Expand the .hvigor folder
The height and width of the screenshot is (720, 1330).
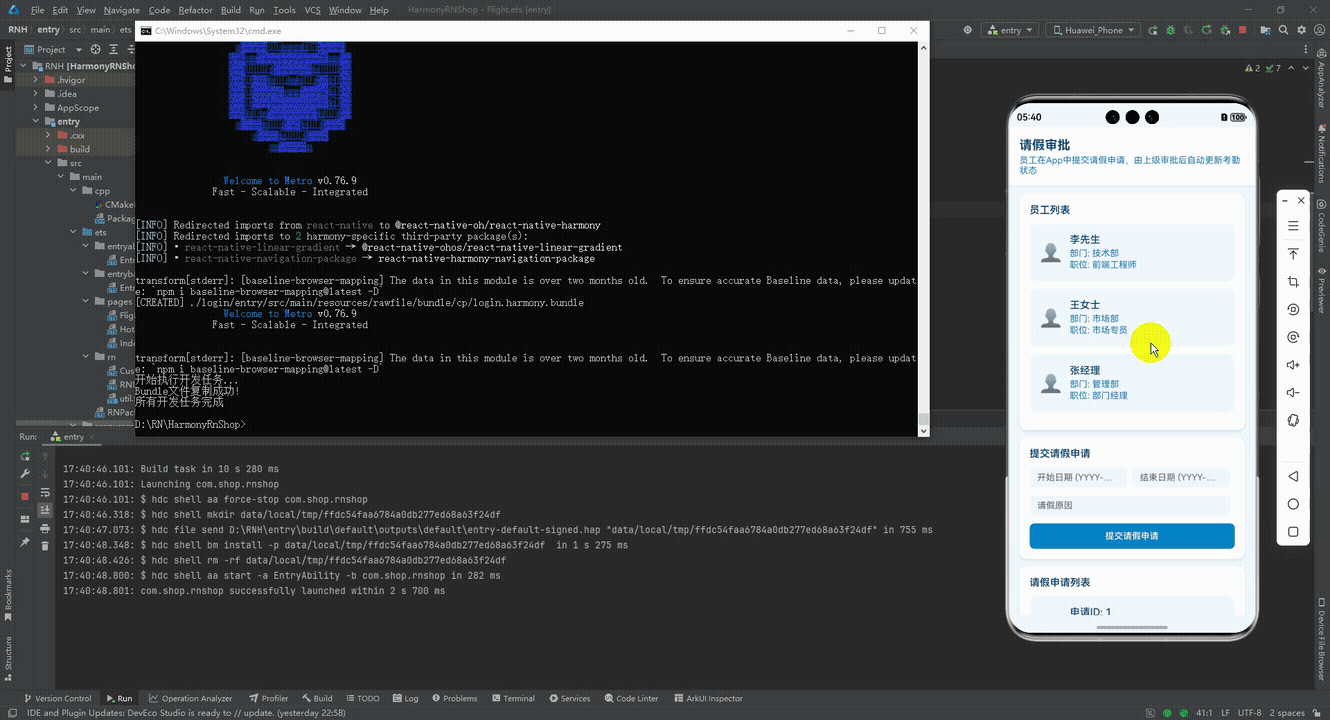coord(35,80)
